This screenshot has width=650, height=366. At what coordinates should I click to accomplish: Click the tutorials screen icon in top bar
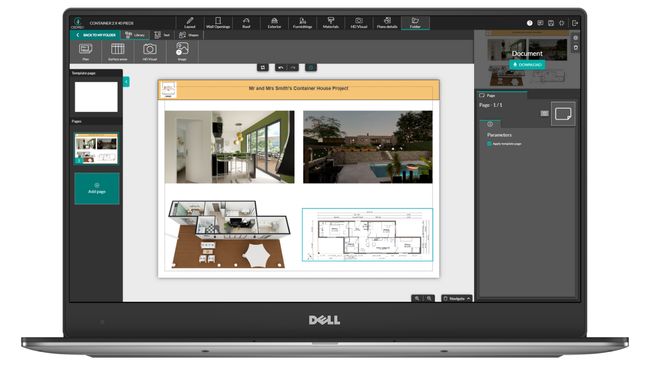pyautogui.click(x=540, y=23)
